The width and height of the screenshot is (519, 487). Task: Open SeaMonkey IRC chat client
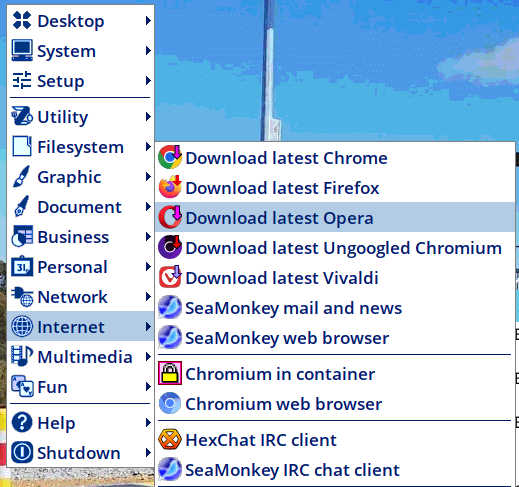pyautogui.click(x=335, y=470)
